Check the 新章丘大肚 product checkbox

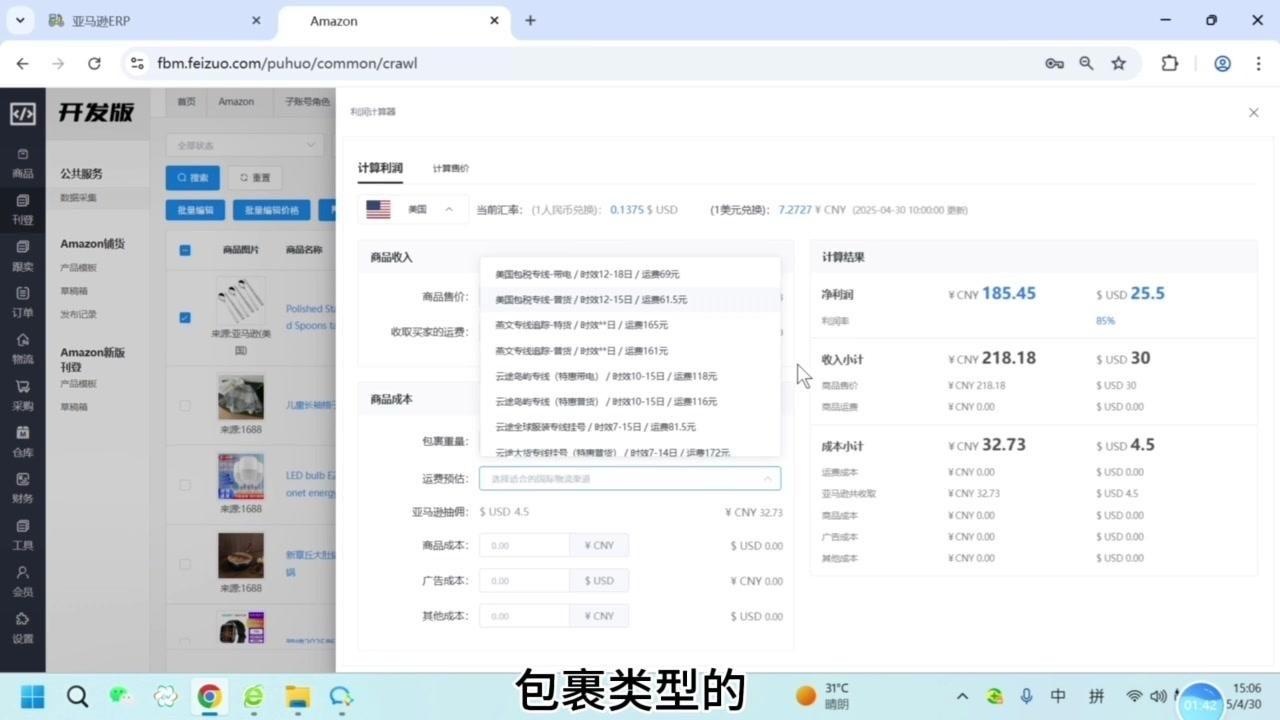[185, 565]
